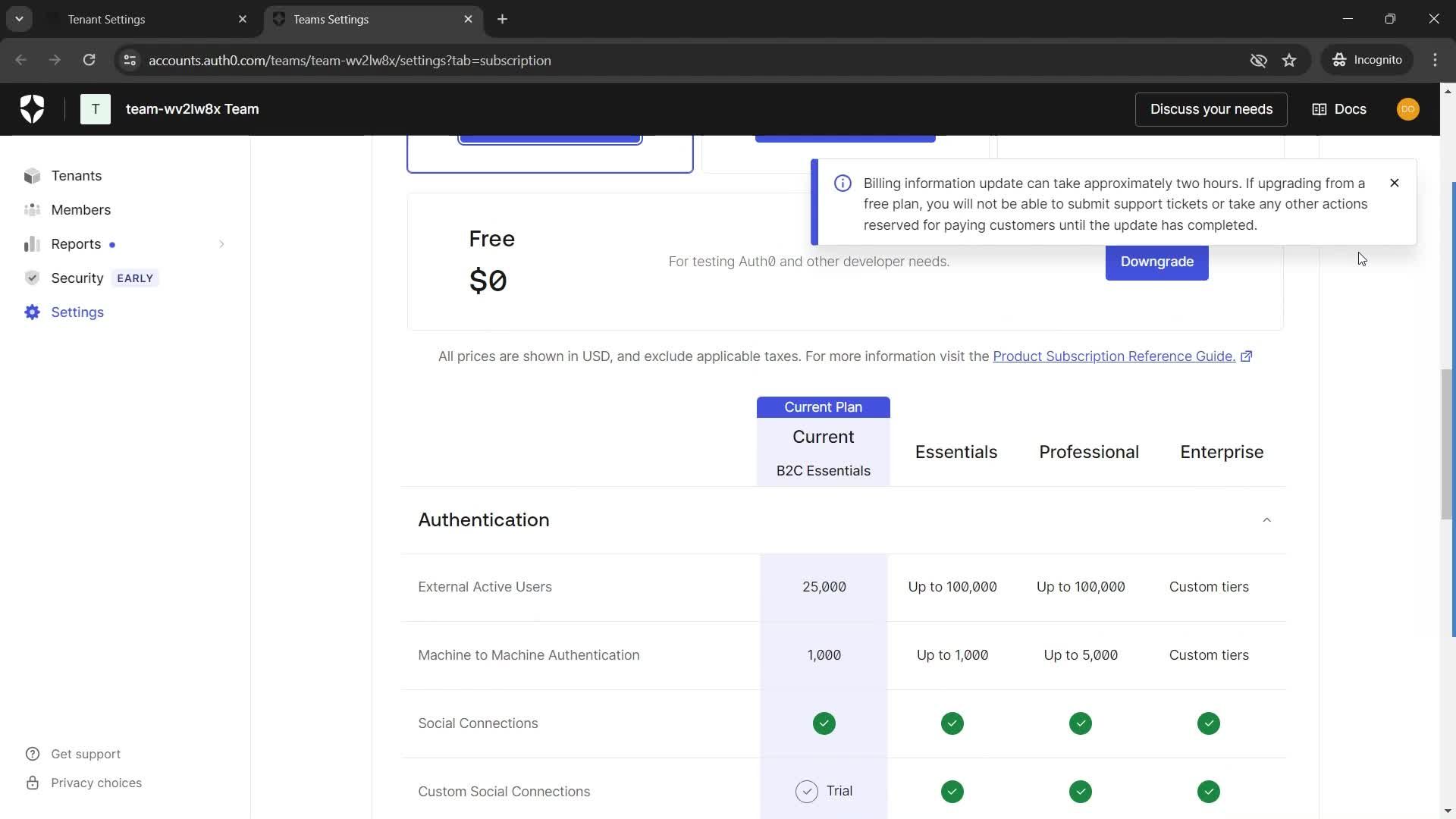The image size is (1456, 819).
Task: Open the Reports menu item
Action: click(x=76, y=244)
